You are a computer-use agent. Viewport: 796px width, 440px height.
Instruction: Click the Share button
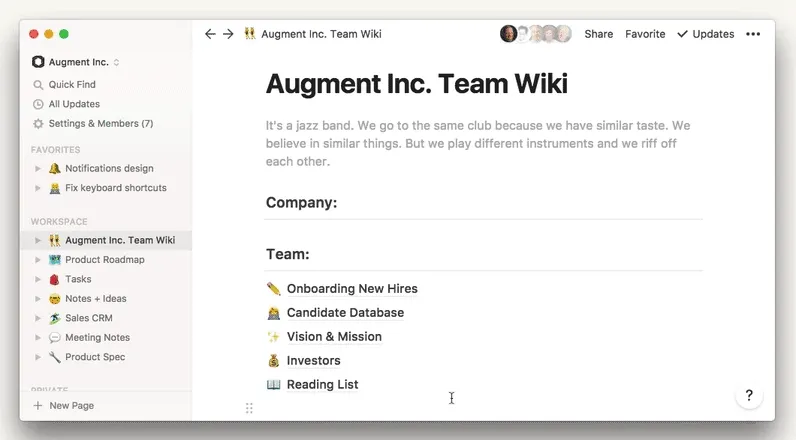[x=599, y=34]
